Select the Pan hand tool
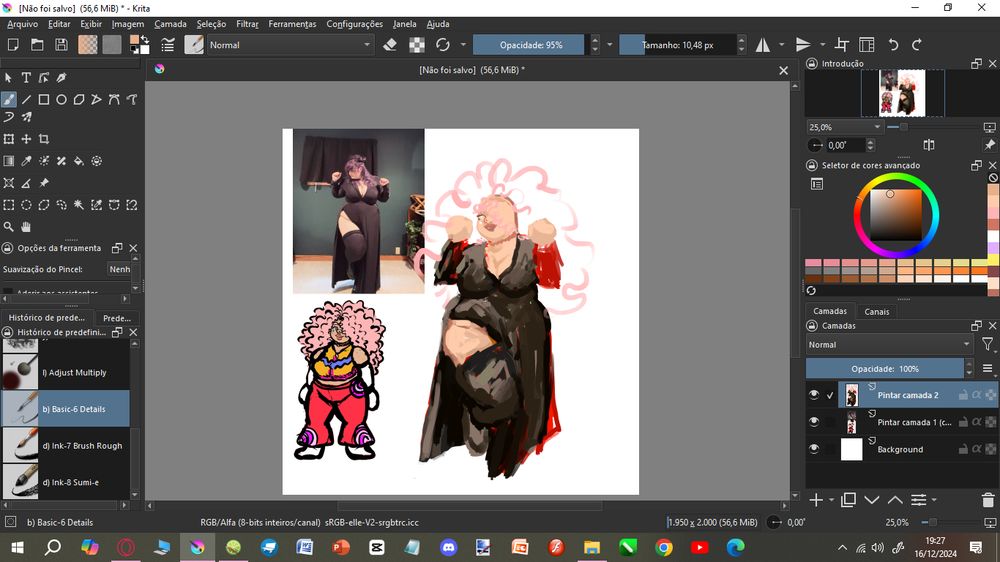1000x562 pixels. click(26, 227)
